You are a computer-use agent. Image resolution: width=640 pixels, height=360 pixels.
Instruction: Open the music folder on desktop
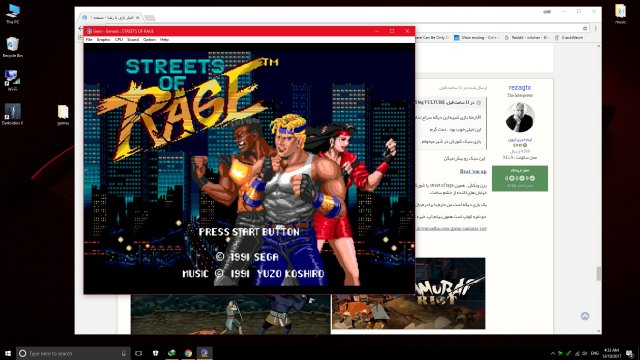coord(620,13)
